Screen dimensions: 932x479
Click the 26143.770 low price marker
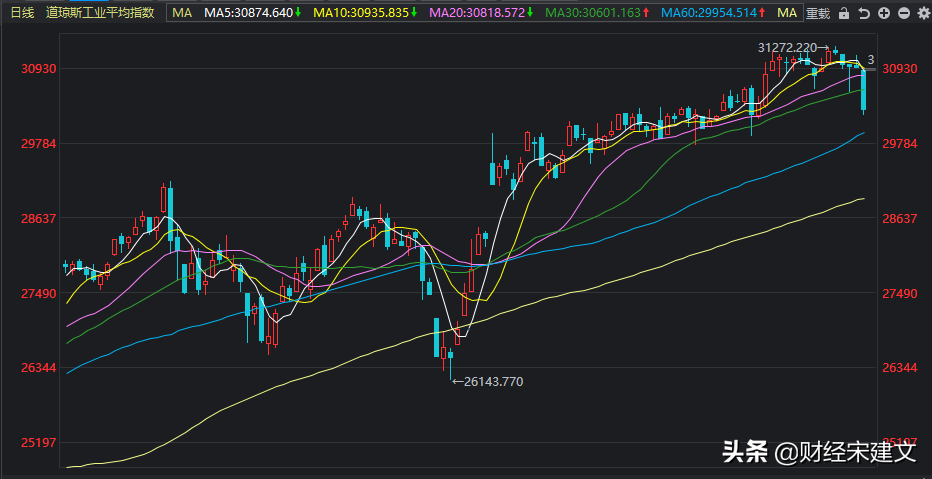(492, 381)
